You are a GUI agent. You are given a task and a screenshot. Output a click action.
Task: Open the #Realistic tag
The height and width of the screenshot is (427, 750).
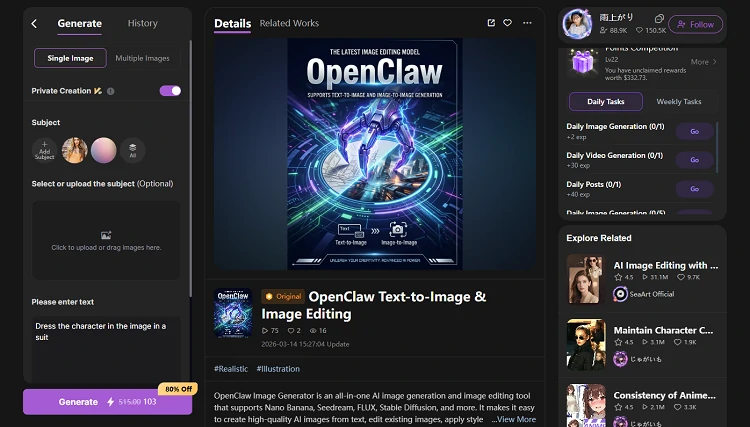point(231,369)
